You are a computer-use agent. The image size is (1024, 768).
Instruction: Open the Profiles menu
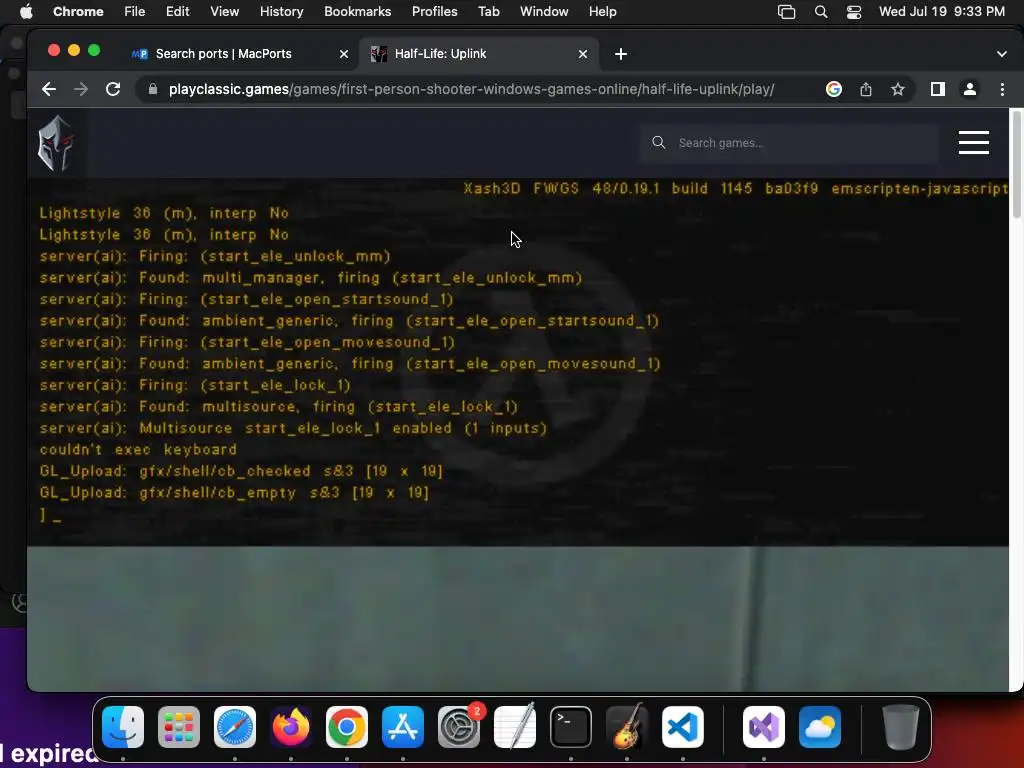coord(434,12)
